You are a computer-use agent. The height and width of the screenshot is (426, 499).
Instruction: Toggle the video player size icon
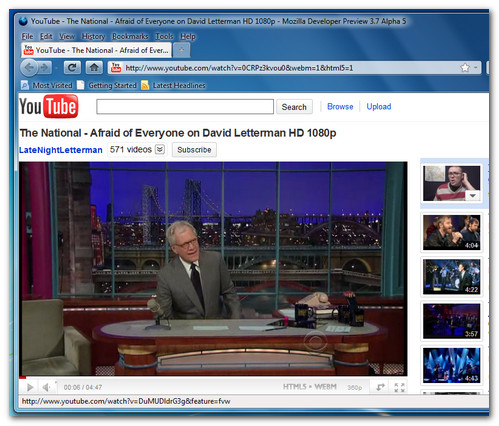(380, 387)
